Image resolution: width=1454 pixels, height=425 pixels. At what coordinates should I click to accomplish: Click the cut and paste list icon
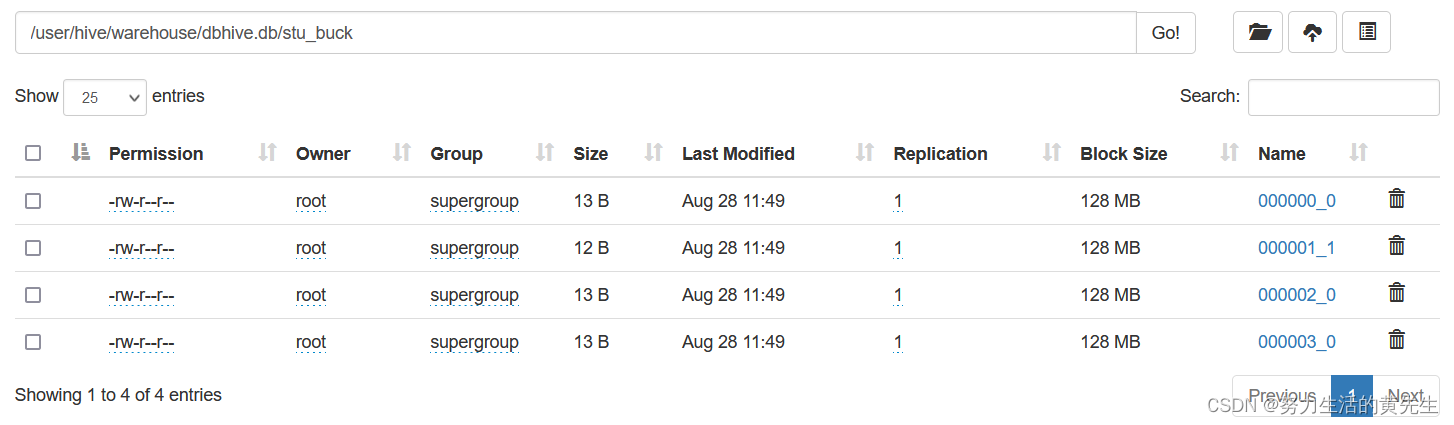[1366, 33]
